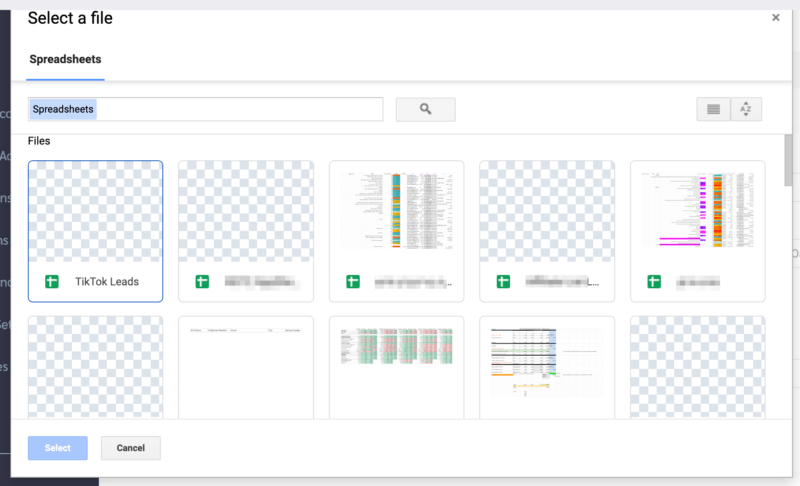Choose the TikTok Leads file tile
Screen dimensions: 800x486
(x=95, y=230)
